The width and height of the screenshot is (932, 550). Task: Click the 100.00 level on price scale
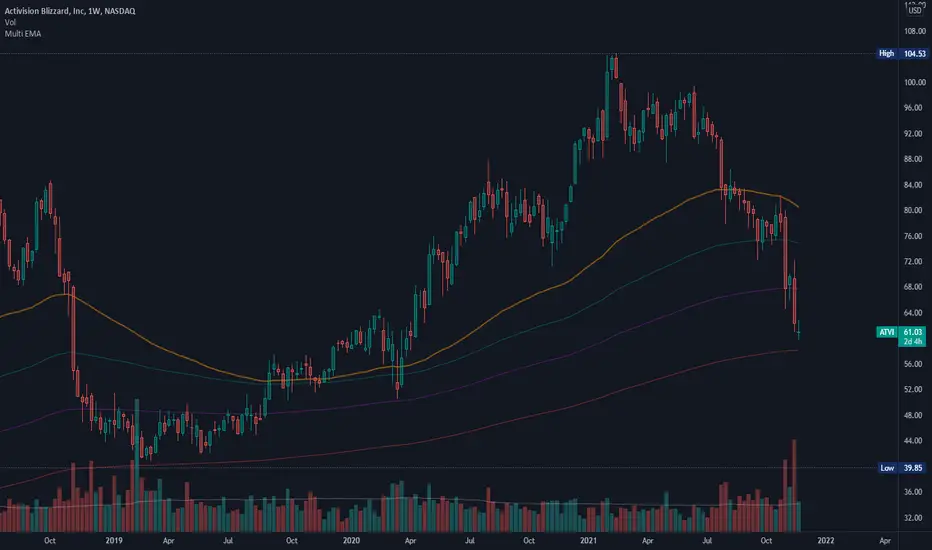[915, 82]
